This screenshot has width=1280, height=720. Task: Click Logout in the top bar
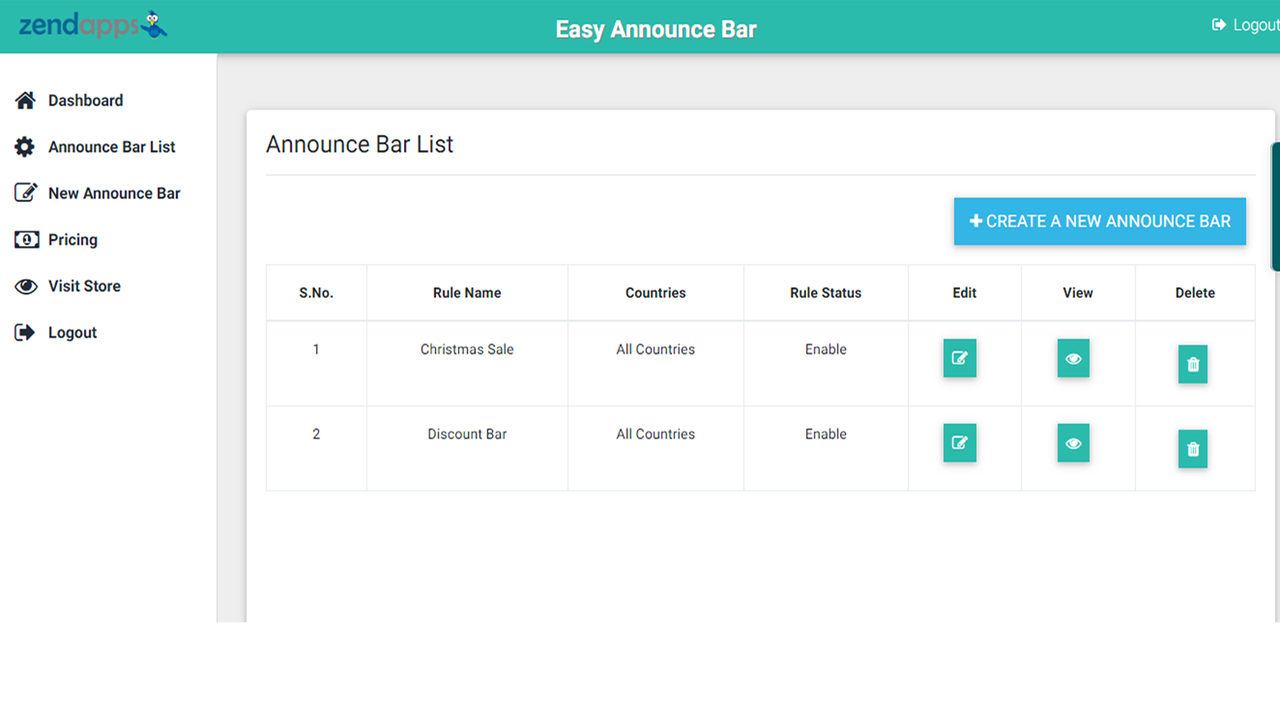1245,25
